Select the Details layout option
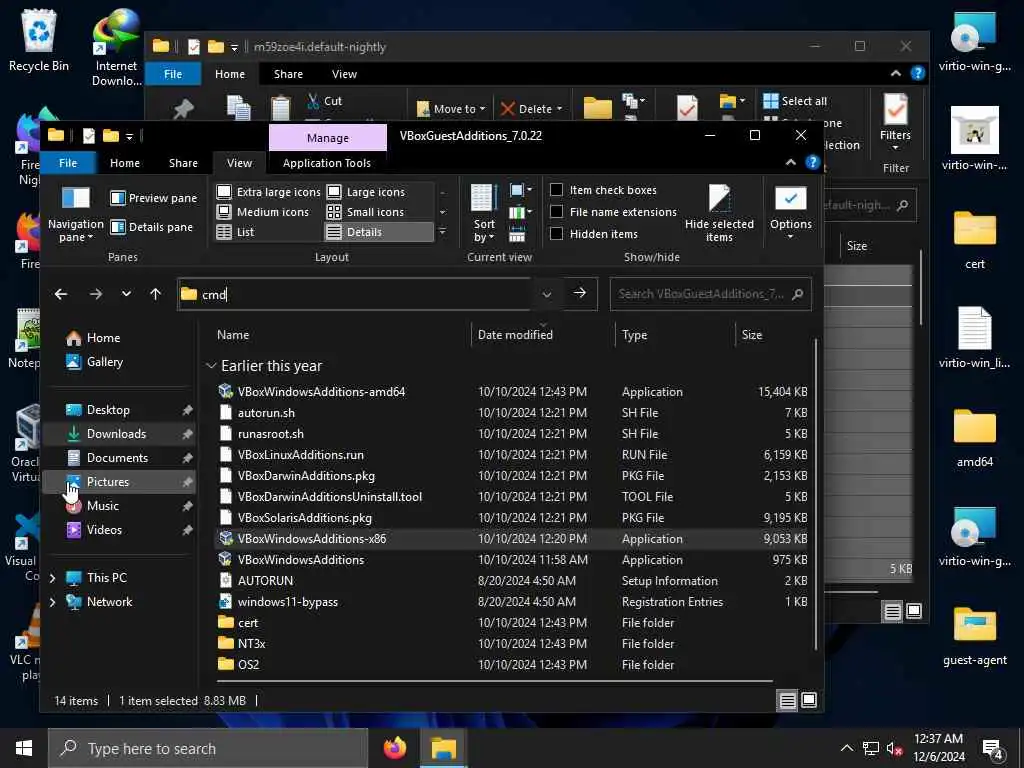The width and height of the screenshot is (1024, 768). coord(378,232)
